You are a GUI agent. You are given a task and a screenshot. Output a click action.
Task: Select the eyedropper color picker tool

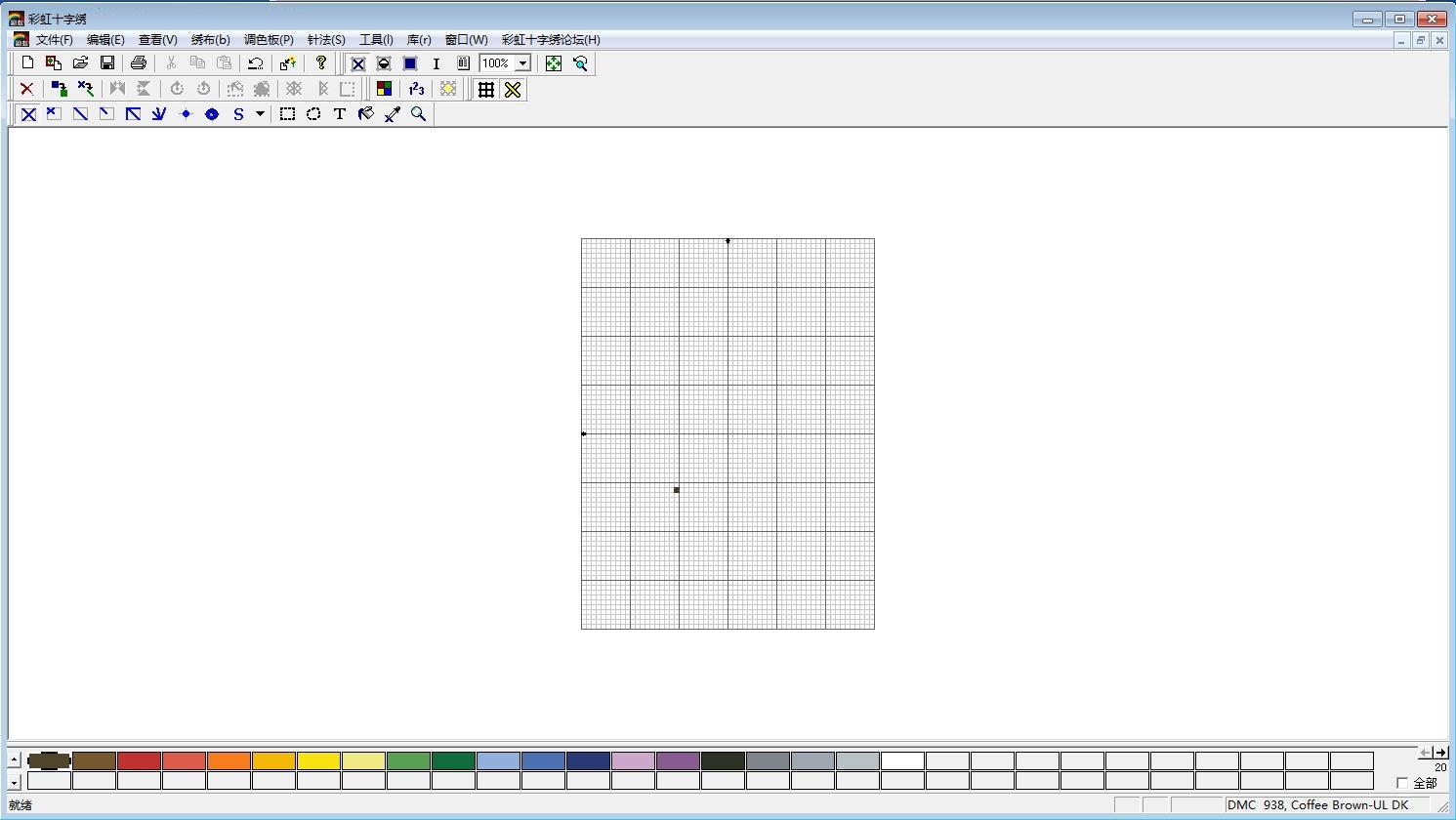click(x=393, y=114)
